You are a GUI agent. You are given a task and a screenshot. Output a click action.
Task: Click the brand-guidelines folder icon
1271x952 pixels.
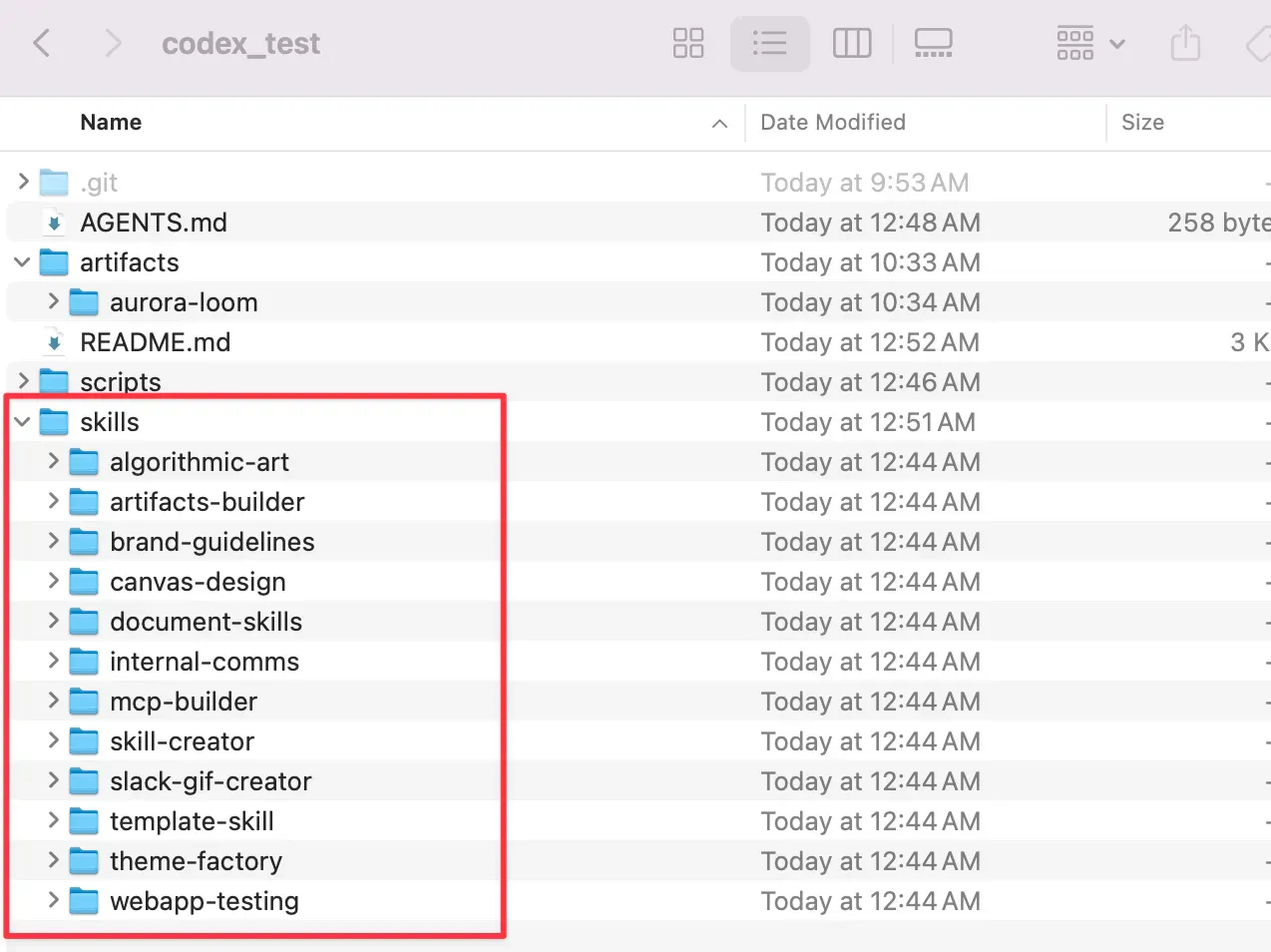(x=84, y=542)
